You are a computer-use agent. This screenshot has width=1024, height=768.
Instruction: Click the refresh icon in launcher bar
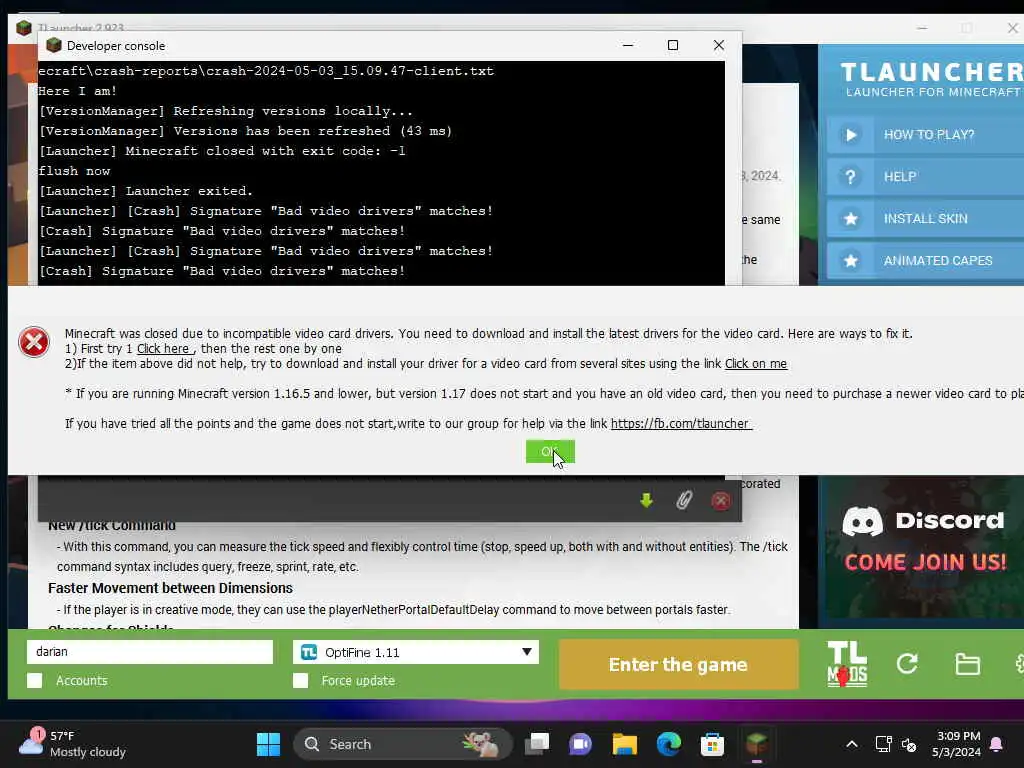click(x=906, y=664)
